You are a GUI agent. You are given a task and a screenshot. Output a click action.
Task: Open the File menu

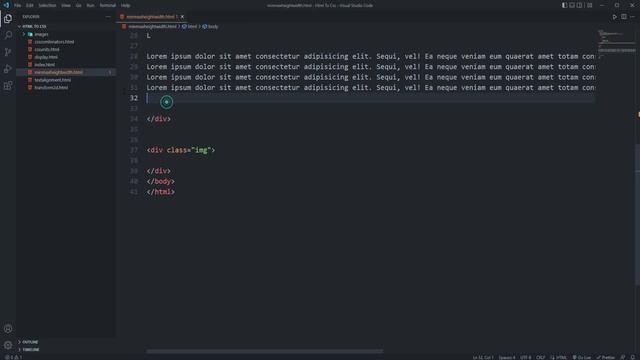tap(18, 5)
